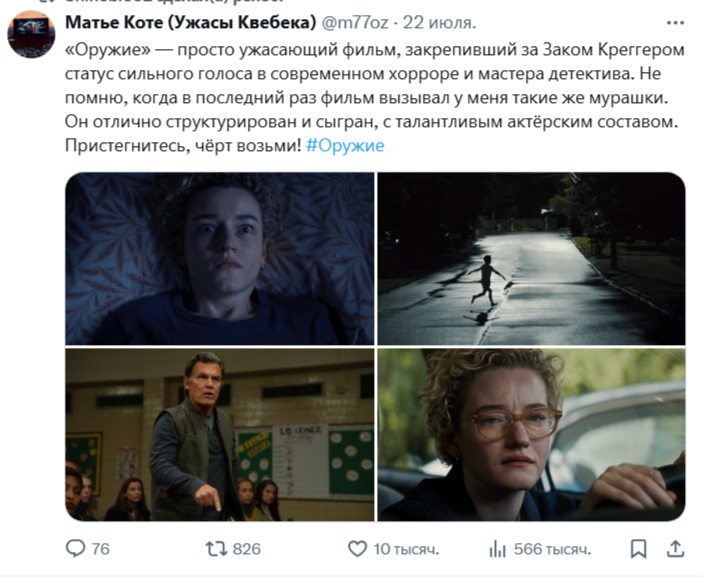Open photo of child running on road
The width and height of the screenshot is (702, 577).
[531, 258]
